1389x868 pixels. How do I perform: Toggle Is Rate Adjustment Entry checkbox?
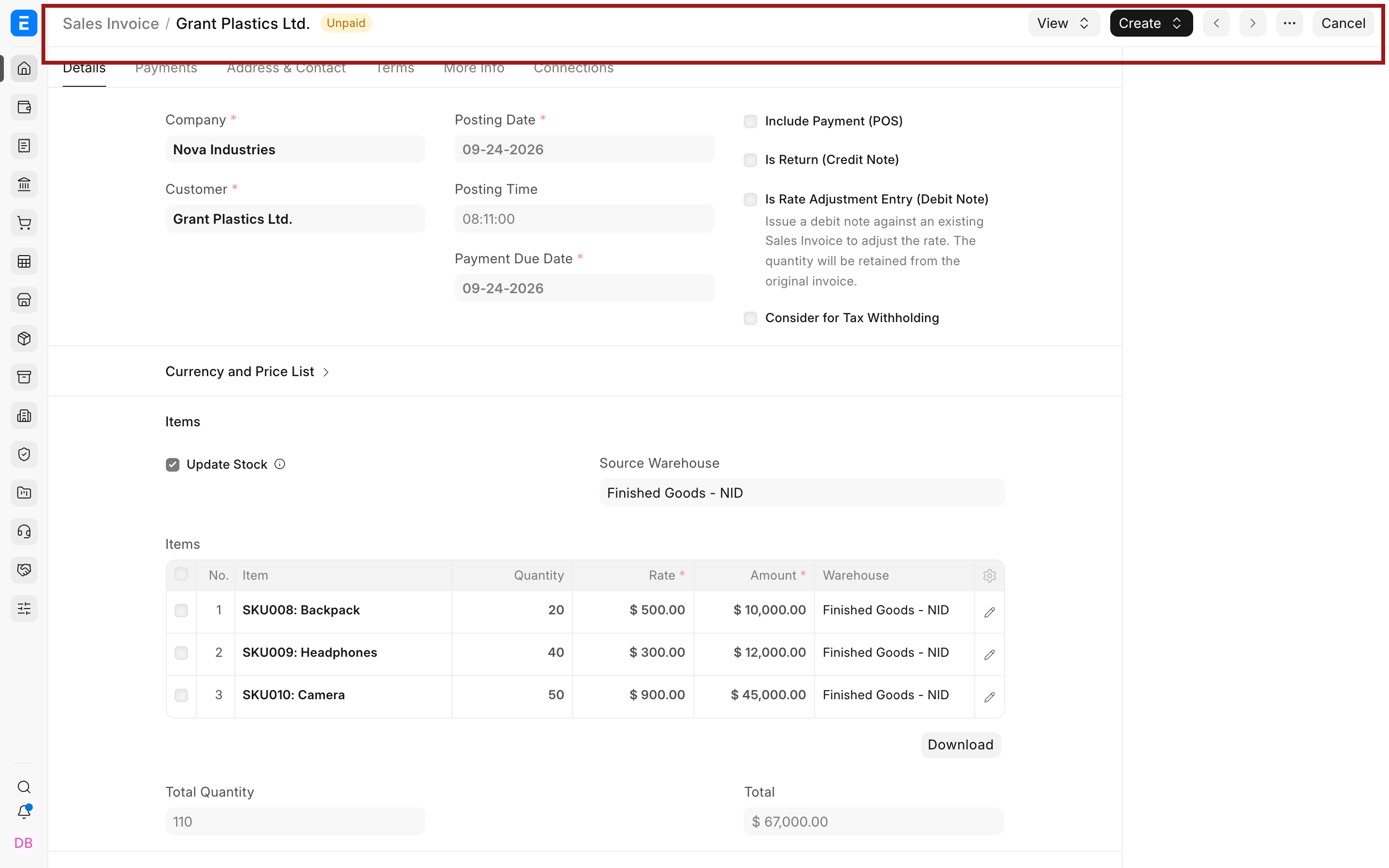tap(750, 199)
